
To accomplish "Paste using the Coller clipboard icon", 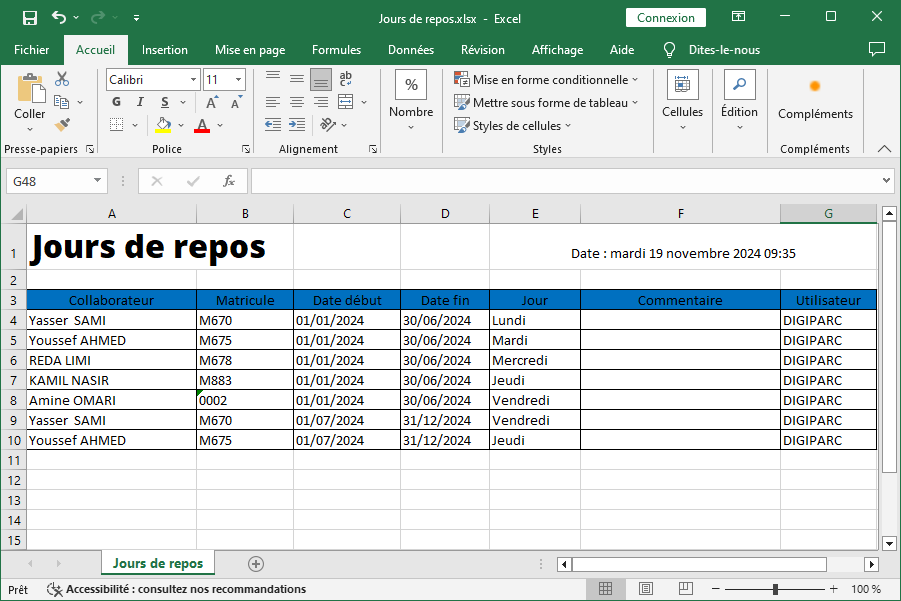I will [x=30, y=88].
